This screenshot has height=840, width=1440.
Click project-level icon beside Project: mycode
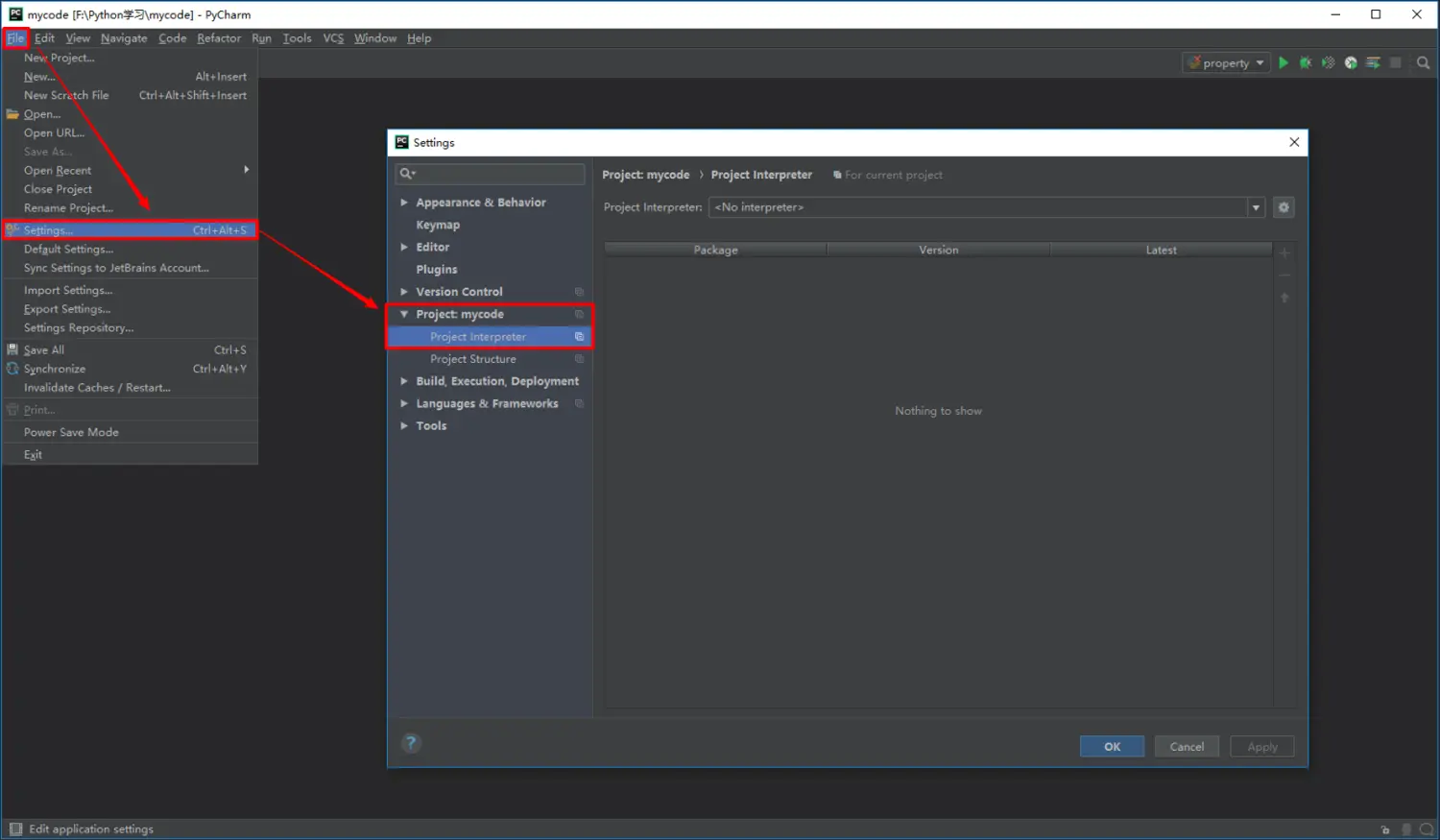click(x=579, y=314)
